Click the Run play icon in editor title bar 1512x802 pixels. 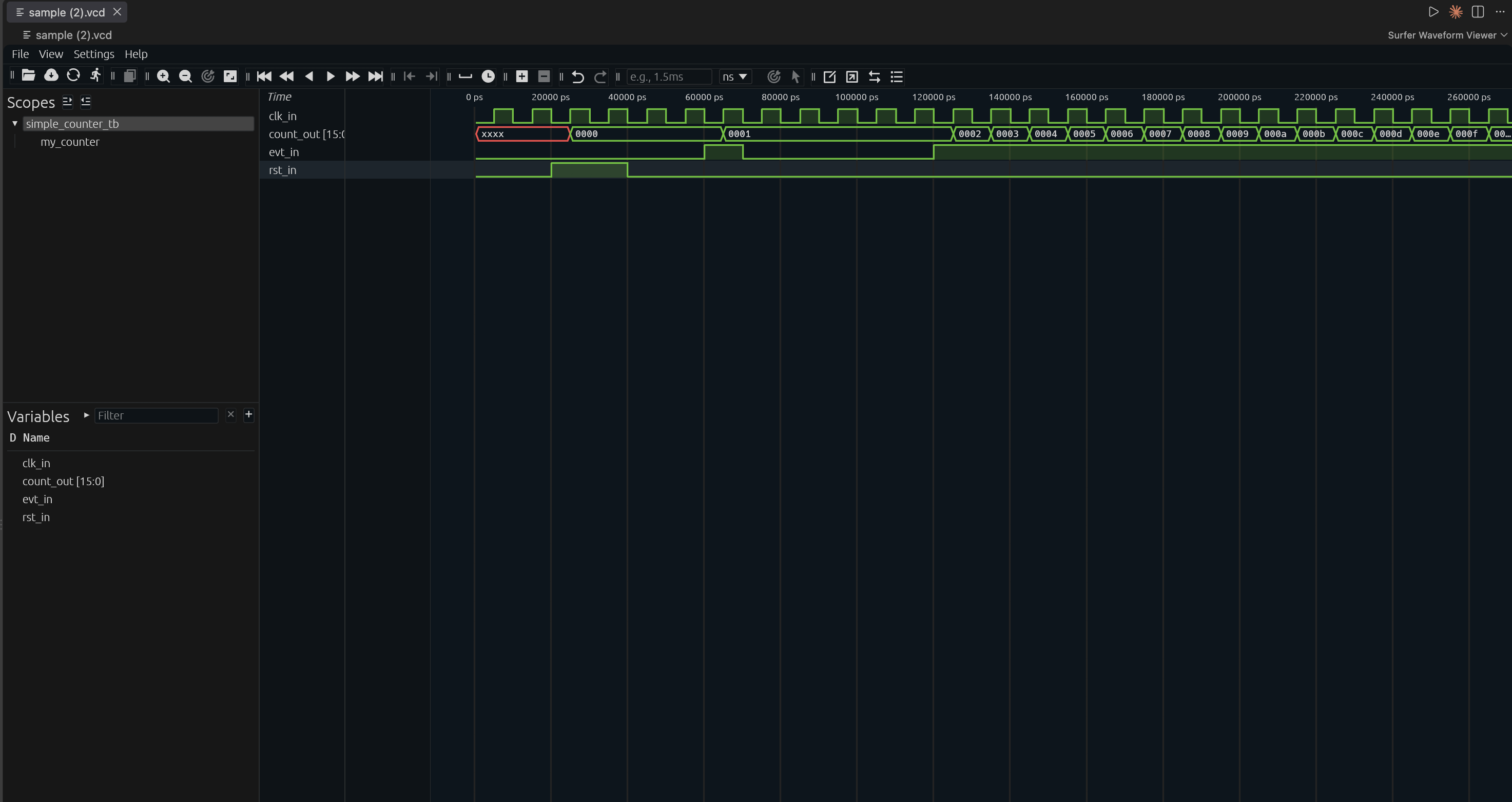(x=1433, y=12)
